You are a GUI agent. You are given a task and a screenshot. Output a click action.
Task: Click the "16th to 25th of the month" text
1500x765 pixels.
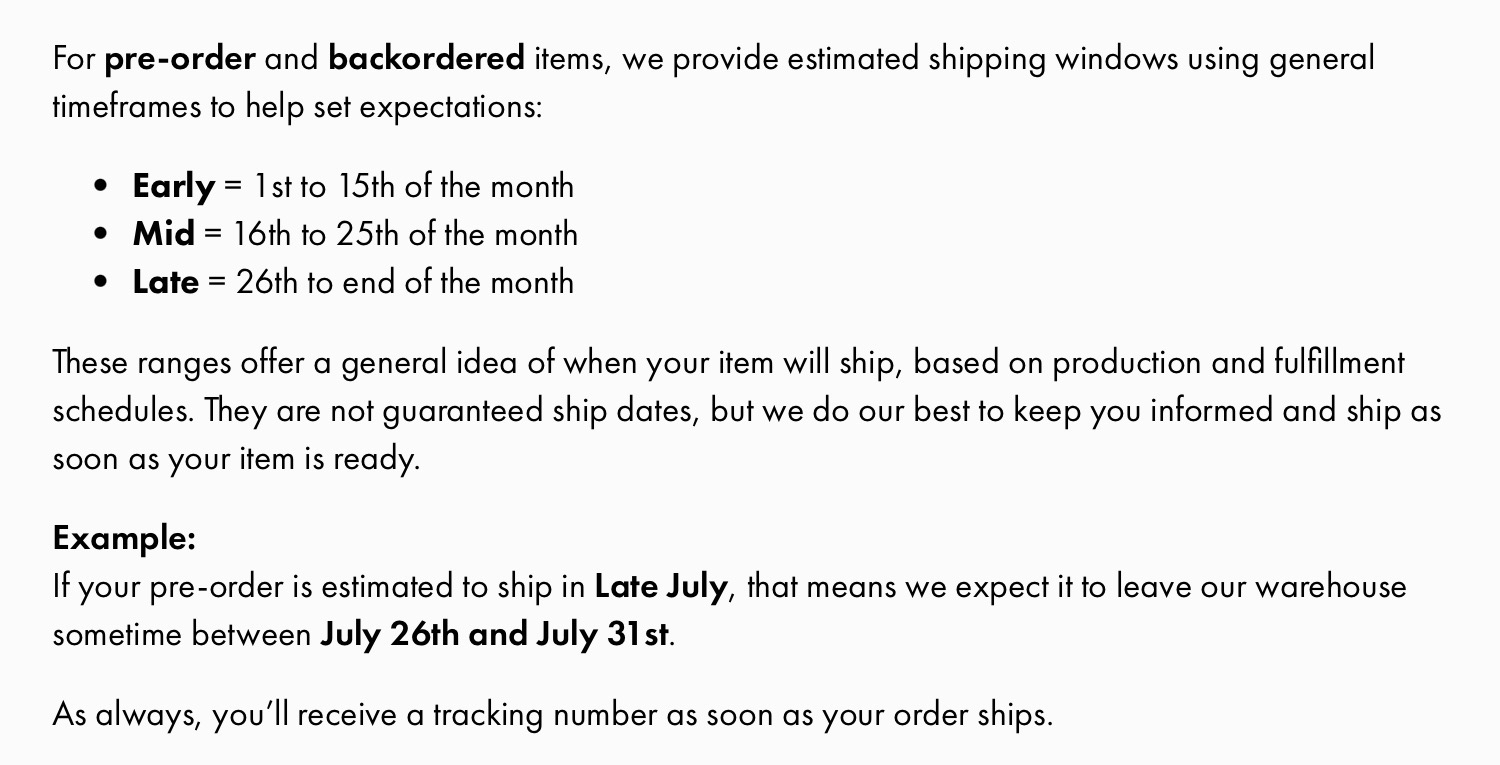tap(405, 234)
